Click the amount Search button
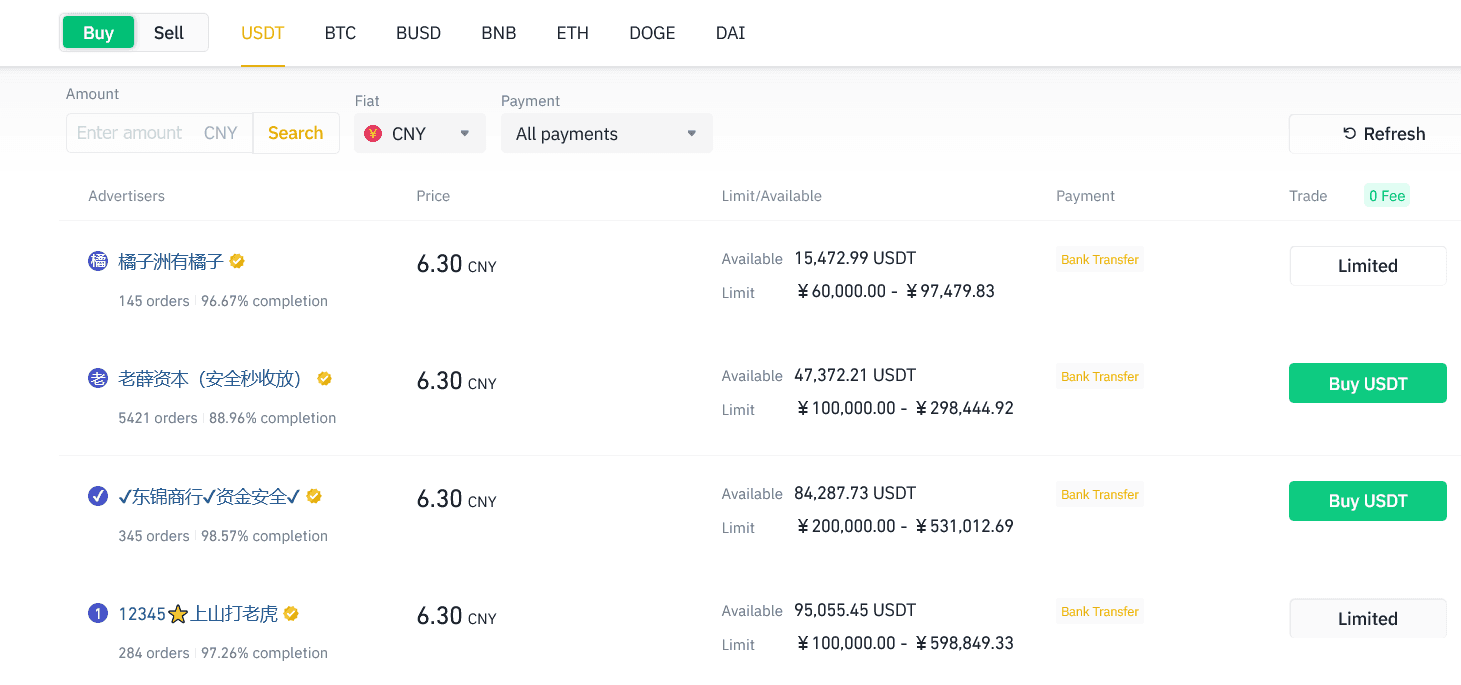Viewport: 1461px width, 685px height. [295, 133]
